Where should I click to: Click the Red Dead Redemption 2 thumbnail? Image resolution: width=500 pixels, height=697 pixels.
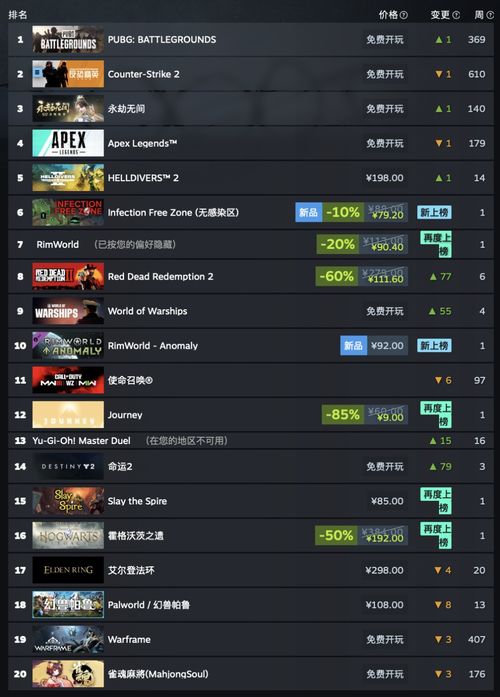(x=68, y=276)
